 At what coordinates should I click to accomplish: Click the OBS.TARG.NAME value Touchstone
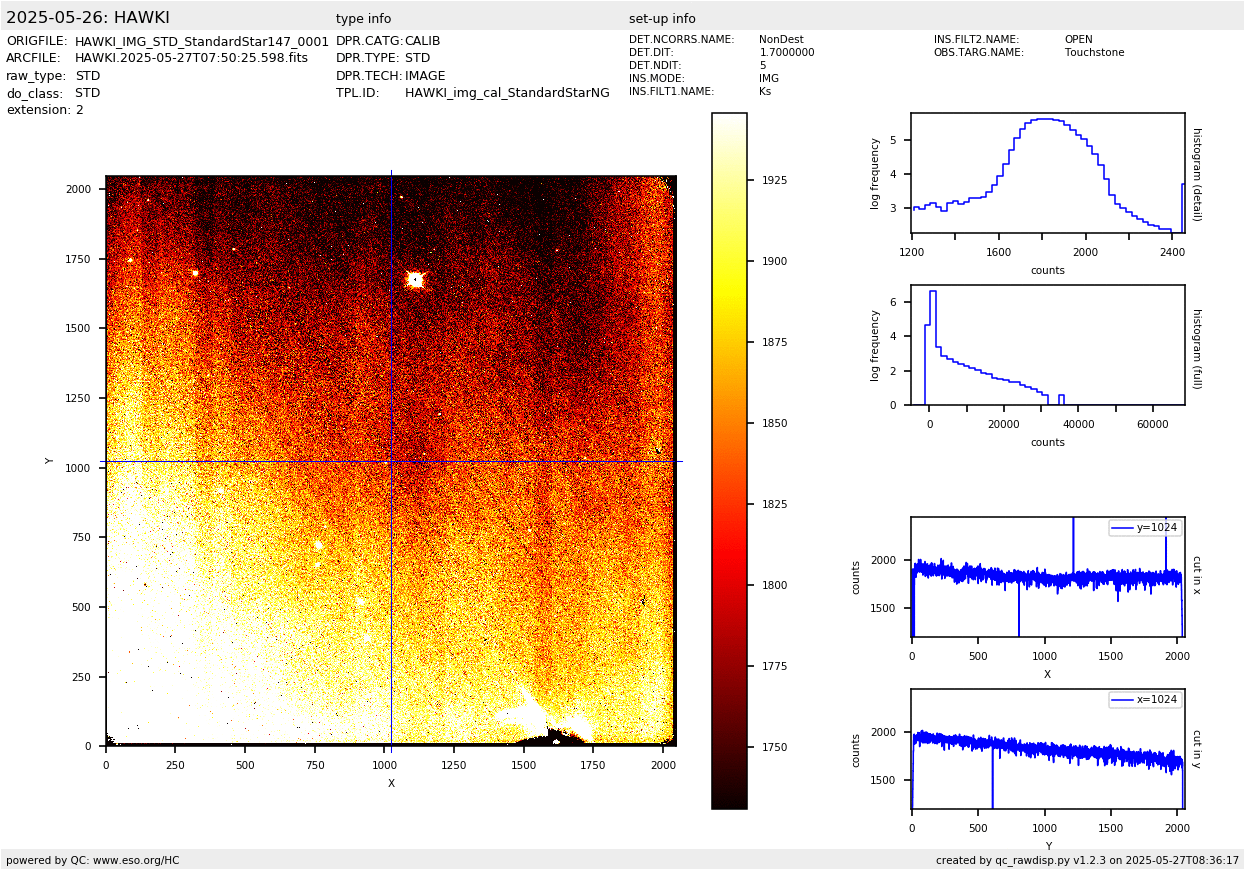[1094, 53]
